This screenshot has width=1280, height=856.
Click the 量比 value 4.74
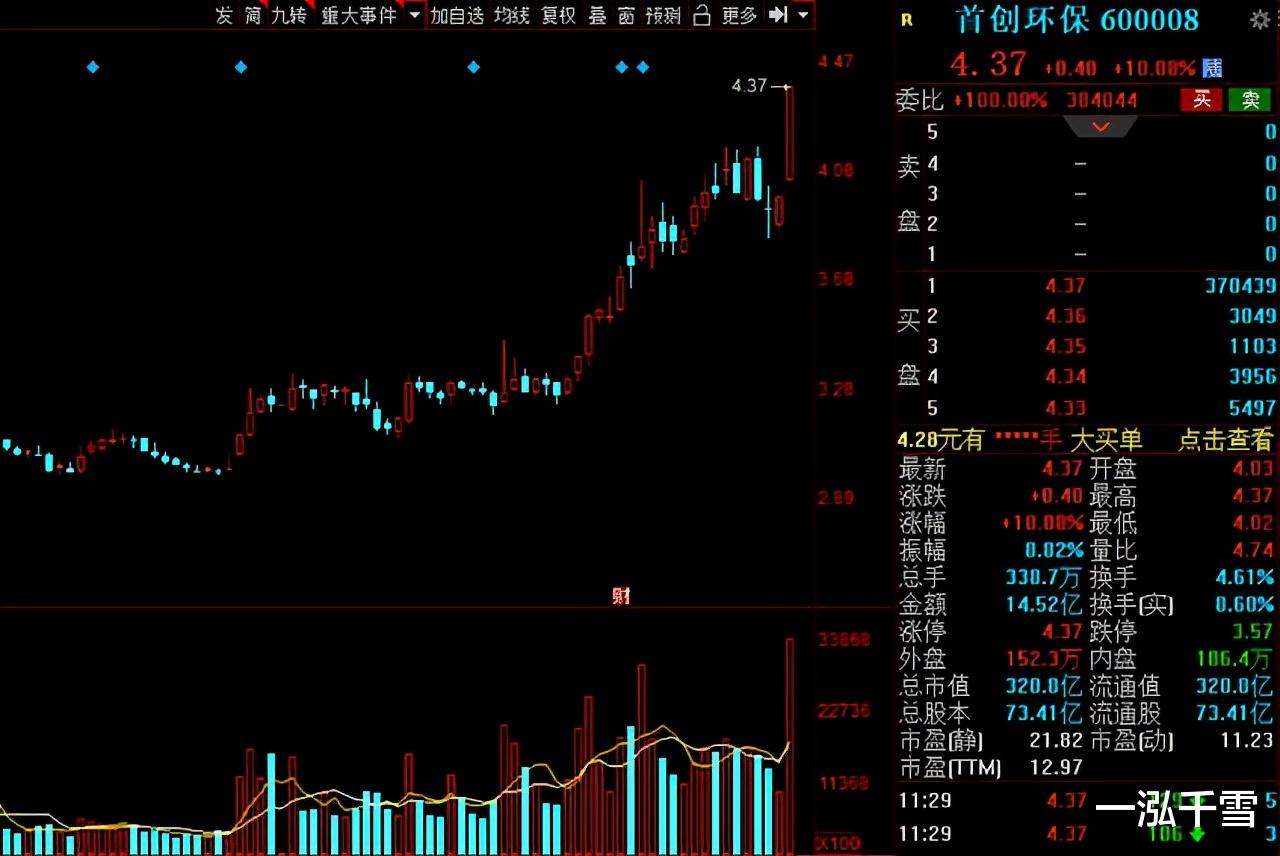click(1254, 550)
